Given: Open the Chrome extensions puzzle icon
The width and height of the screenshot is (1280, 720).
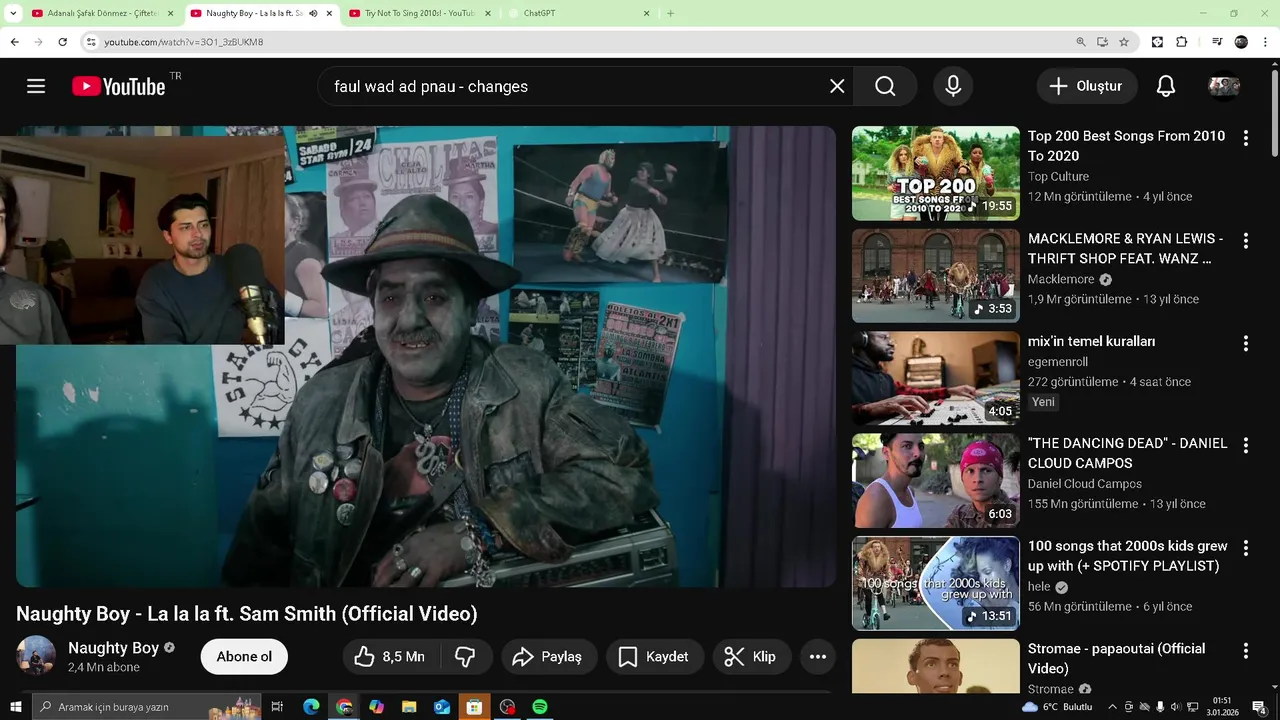Looking at the screenshot, I should 1182,42.
